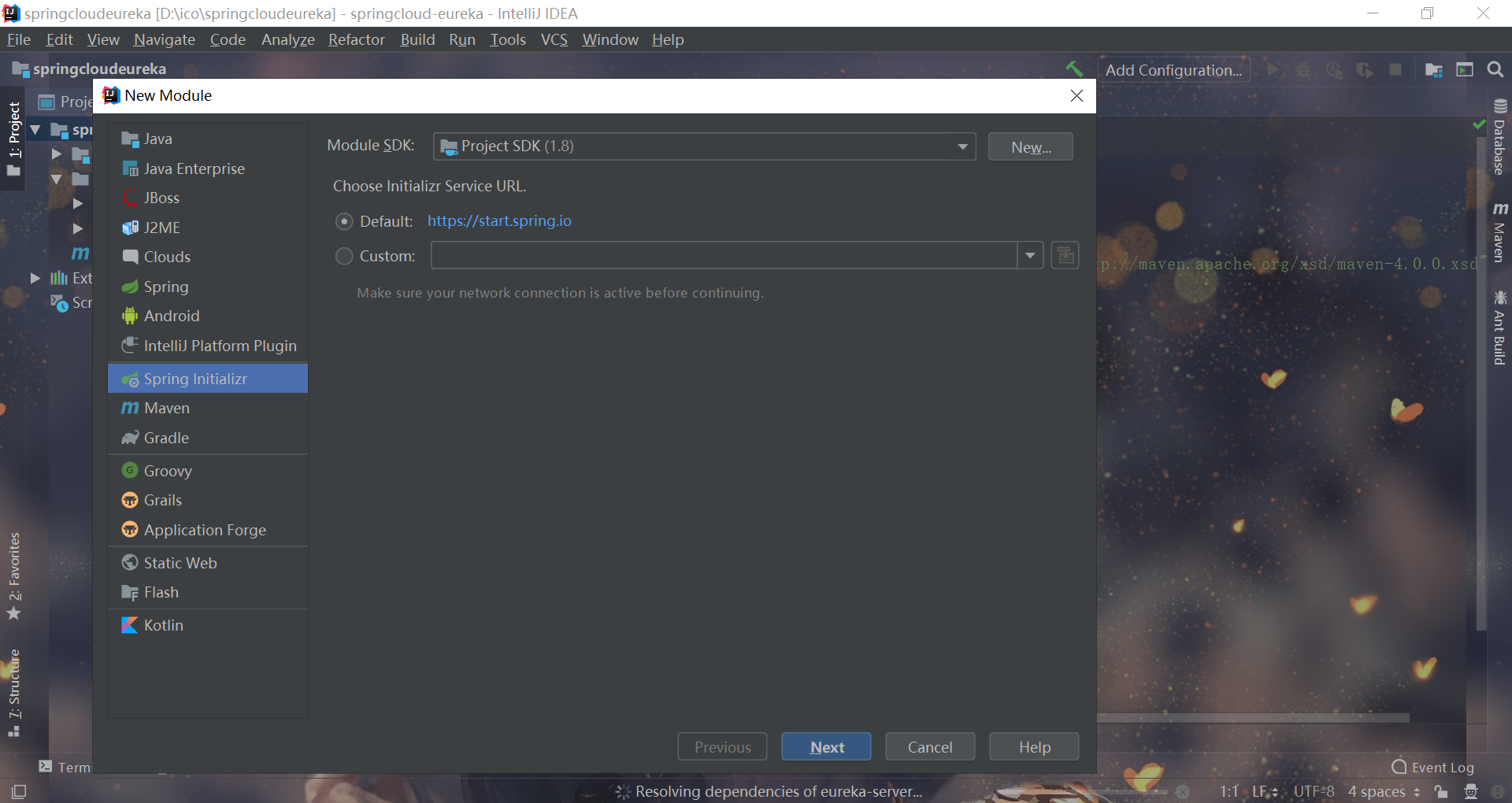Open the VCS menu
This screenshot has width=1512, height=803.
click(554, 39)
